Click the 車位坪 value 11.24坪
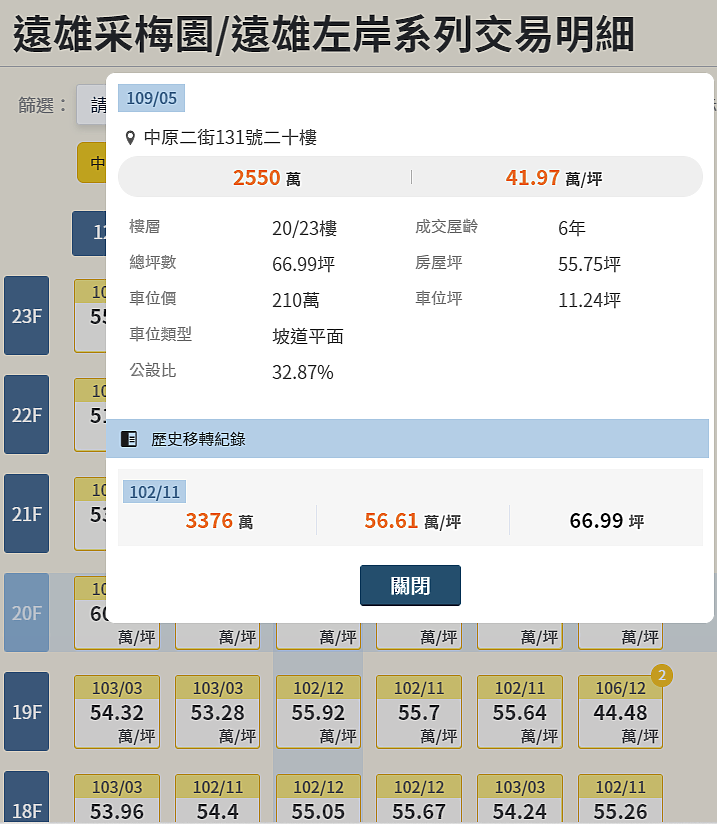 click(589, 300)
